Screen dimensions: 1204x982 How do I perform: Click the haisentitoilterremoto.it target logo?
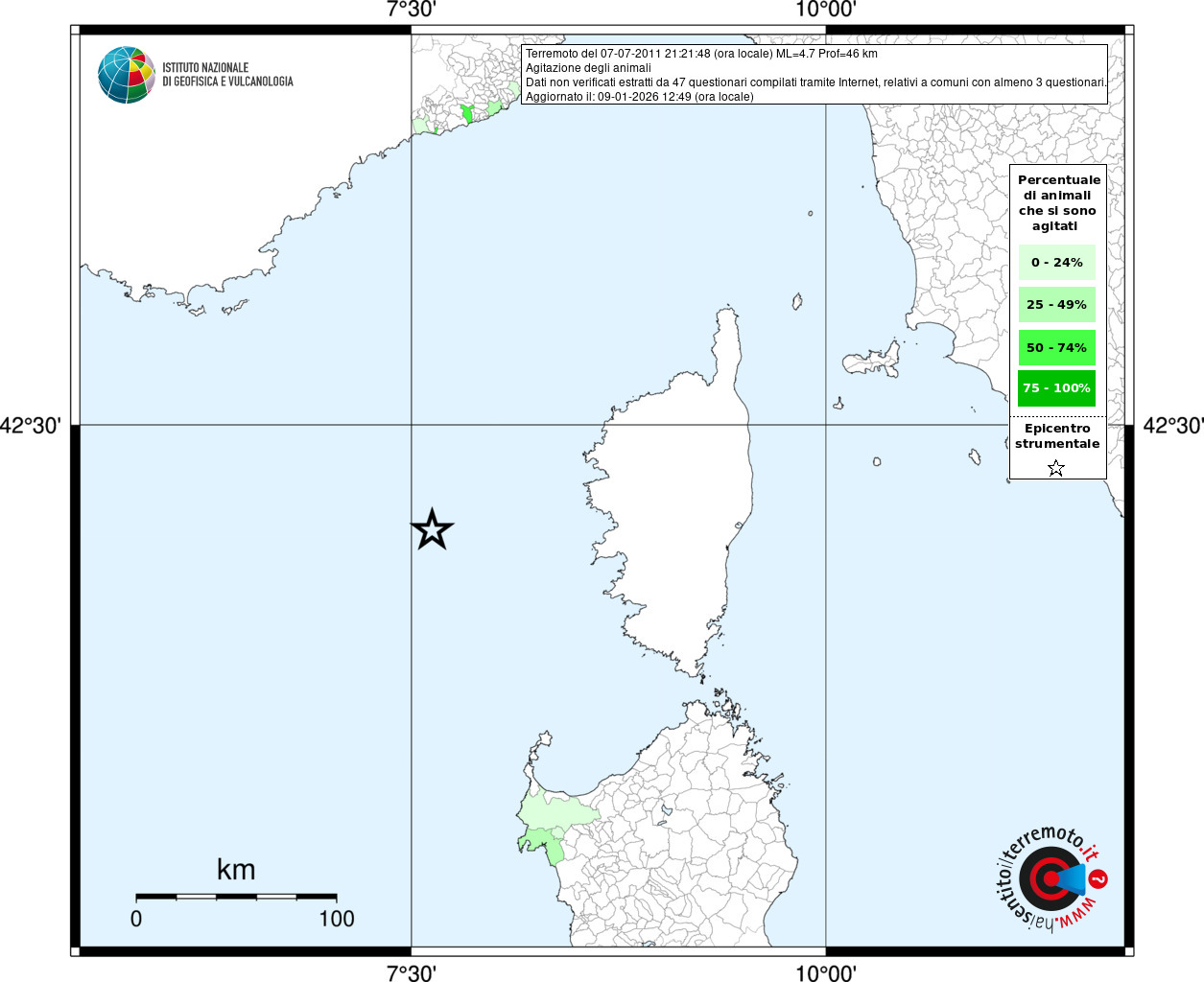pyautogui.click(x=1051, y=878)
